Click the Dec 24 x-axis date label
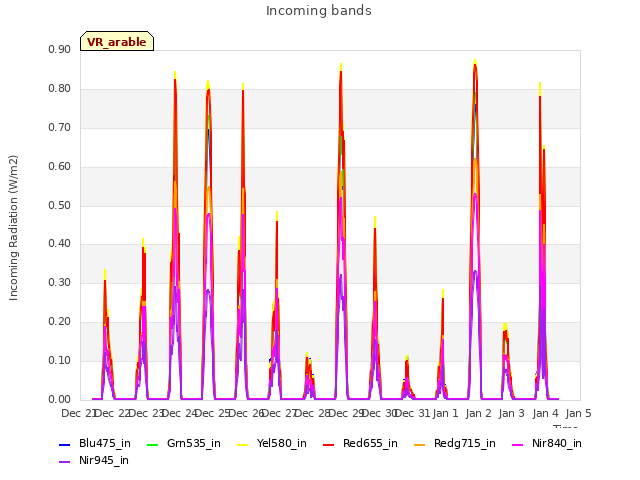Image resolution: width=640 pixels, height=480 pixels. 179,413
